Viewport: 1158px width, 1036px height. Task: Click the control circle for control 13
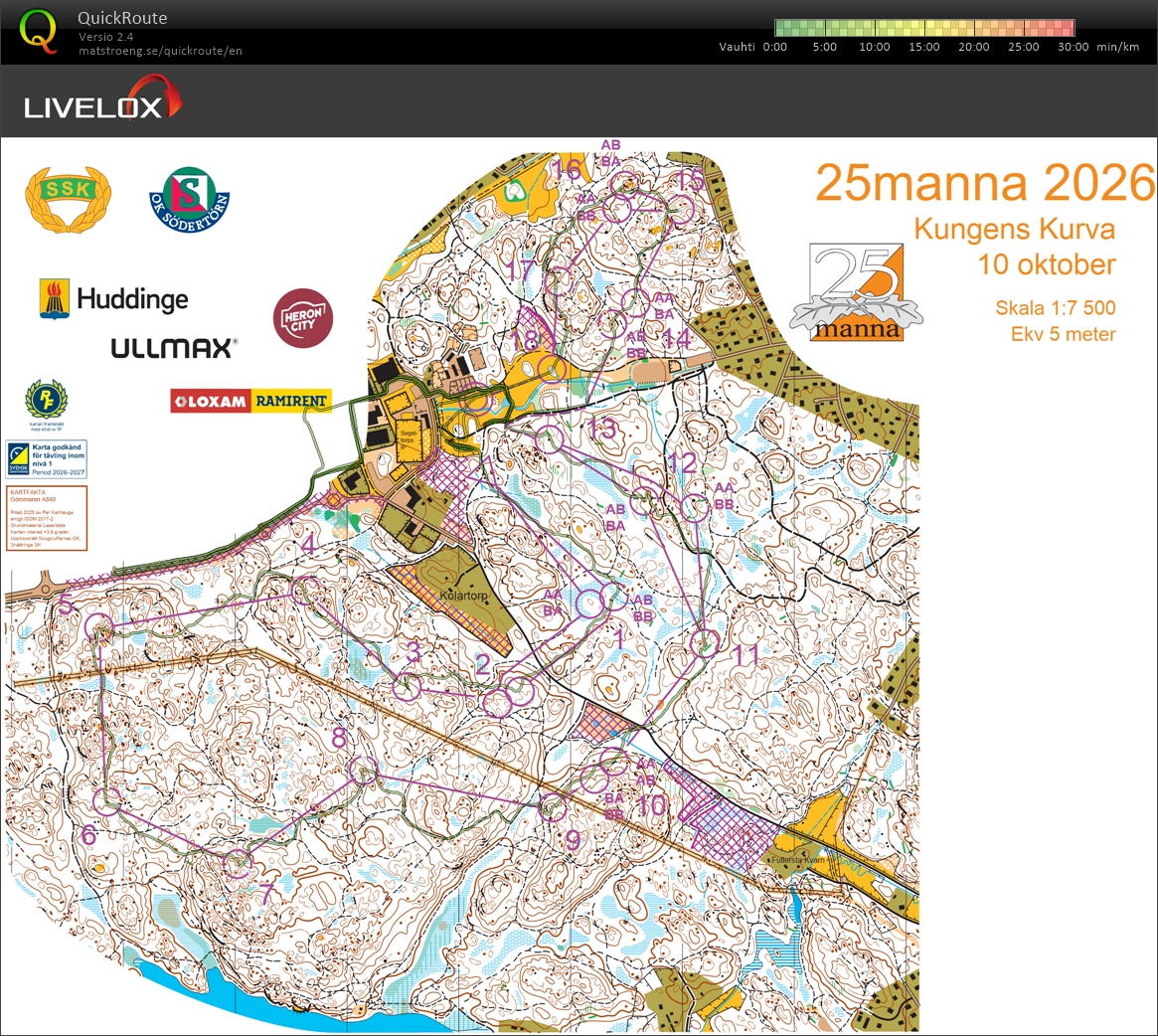coord(549,439)
